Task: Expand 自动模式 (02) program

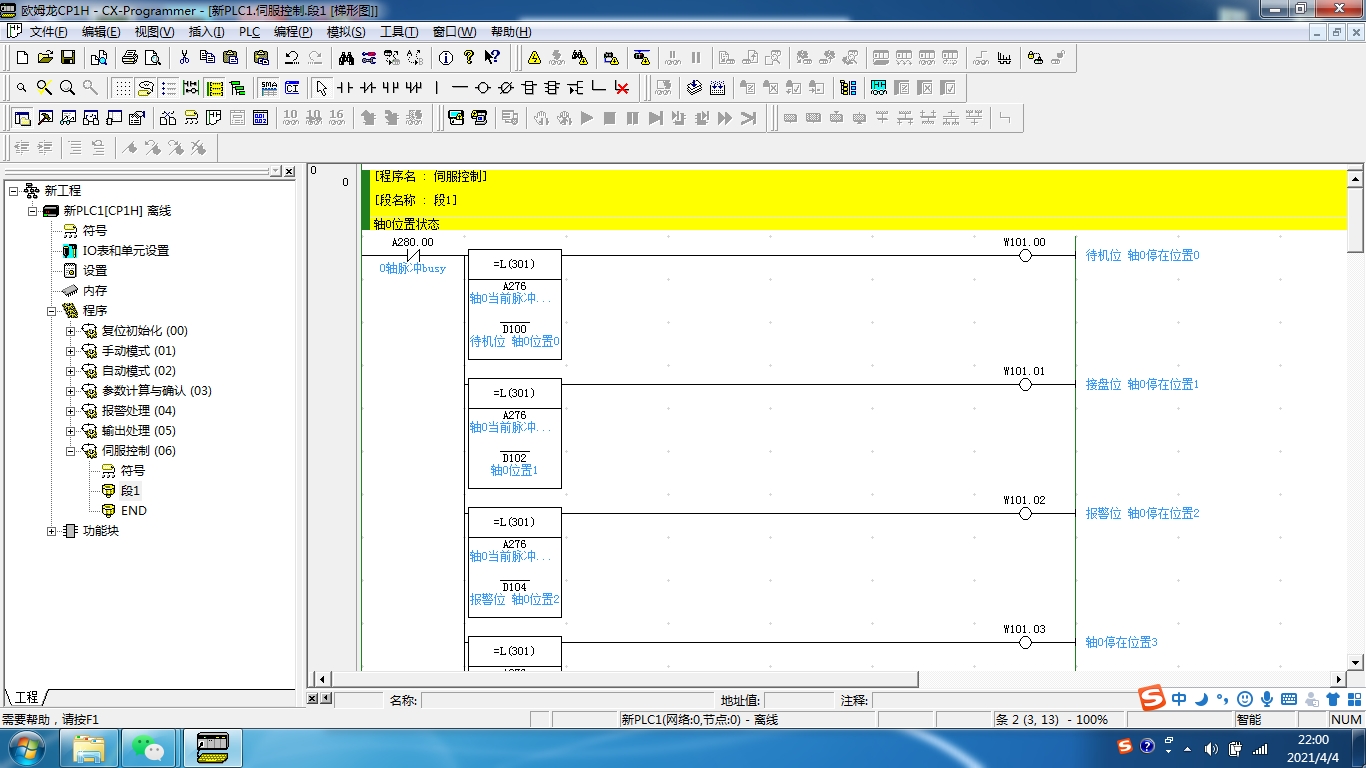Action: pyautogui.click(x=70, y=371)
